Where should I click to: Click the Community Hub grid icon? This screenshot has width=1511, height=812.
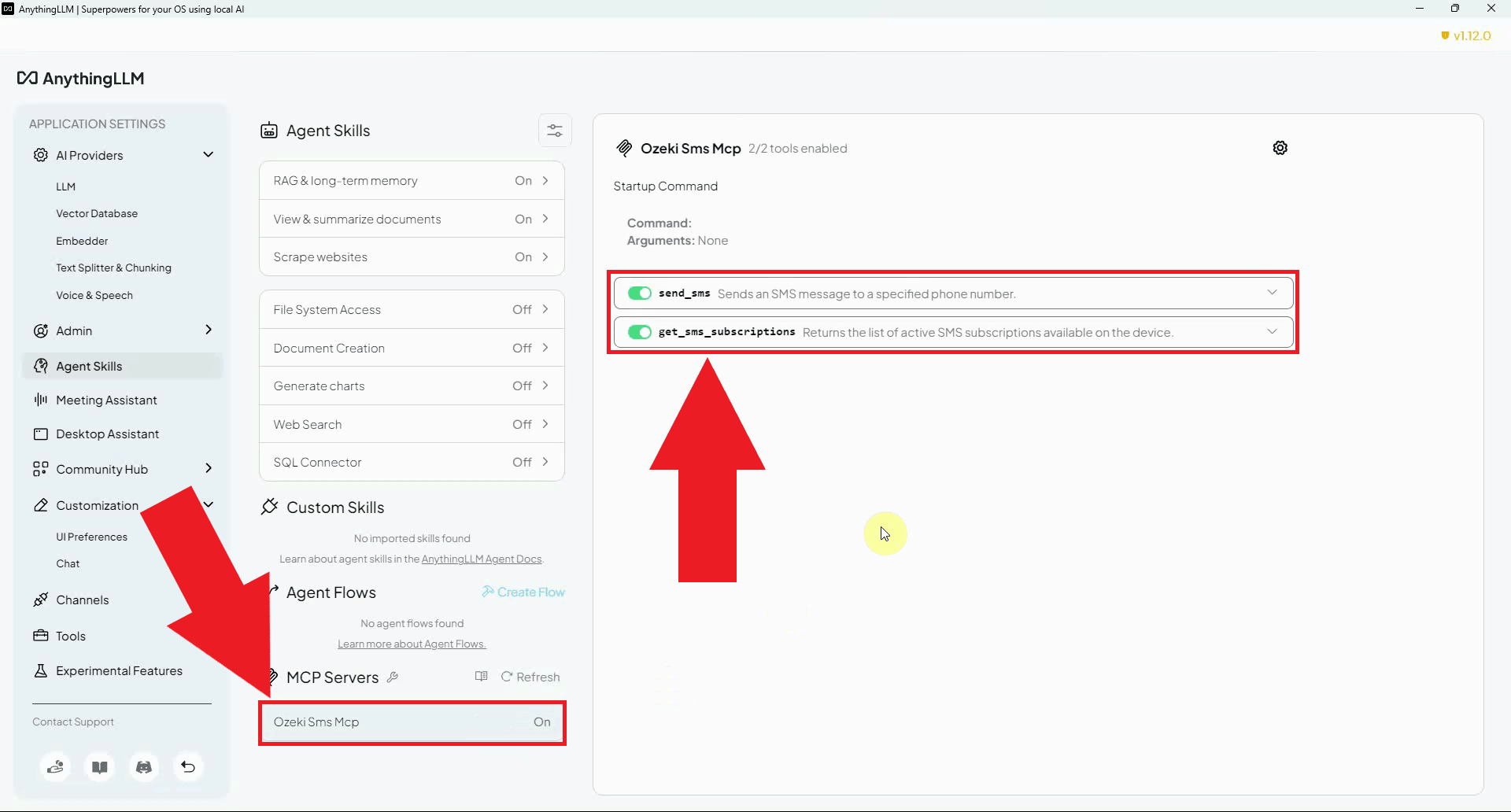click(x=41, y=469)
